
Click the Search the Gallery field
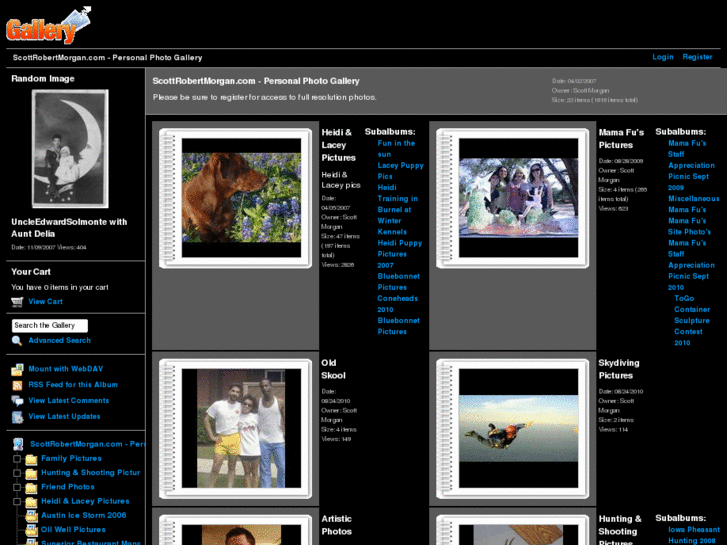[x=50, y=326]
